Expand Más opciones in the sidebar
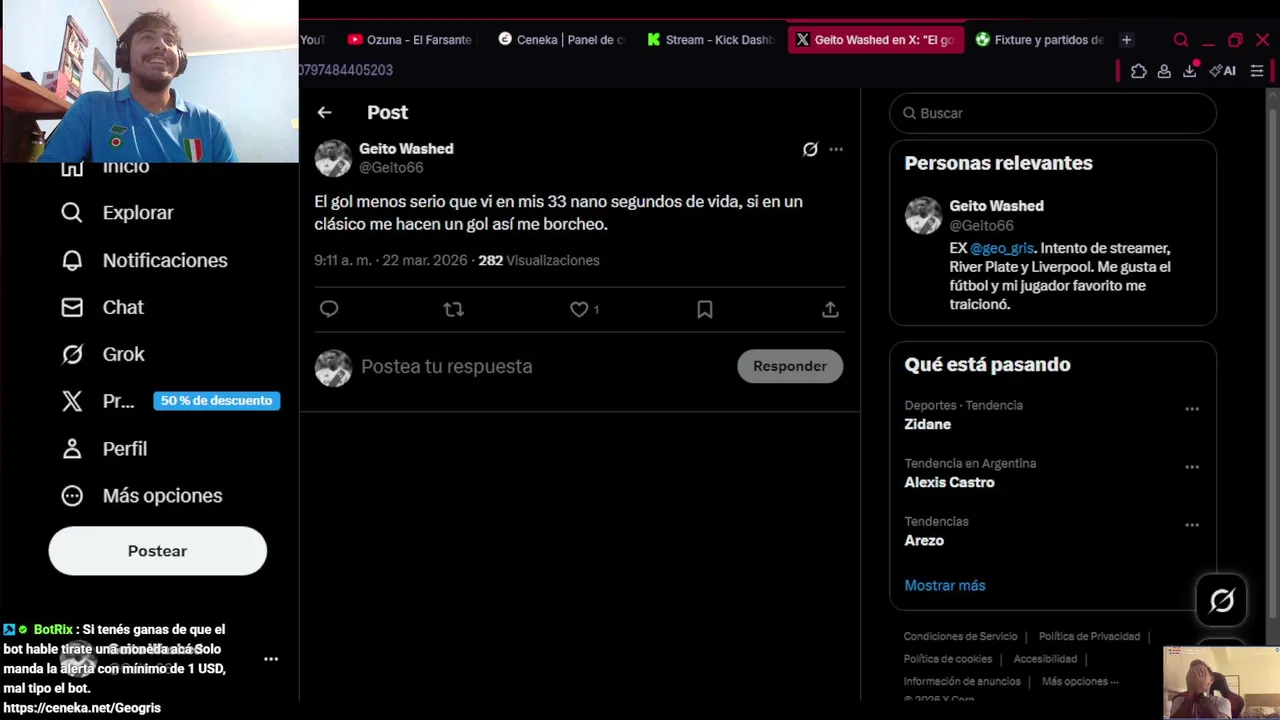The image size is (1280, 720). [x=162, y=496]
